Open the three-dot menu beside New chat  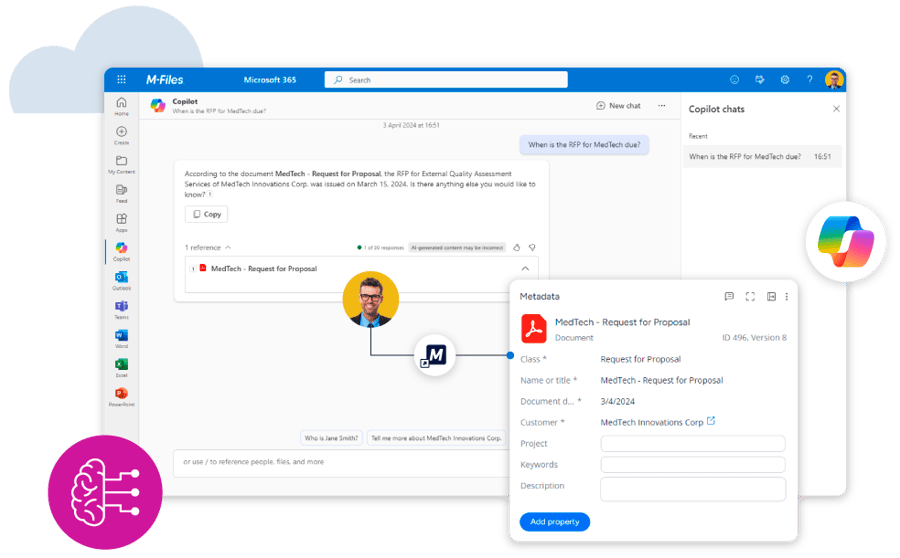[661, 106]
